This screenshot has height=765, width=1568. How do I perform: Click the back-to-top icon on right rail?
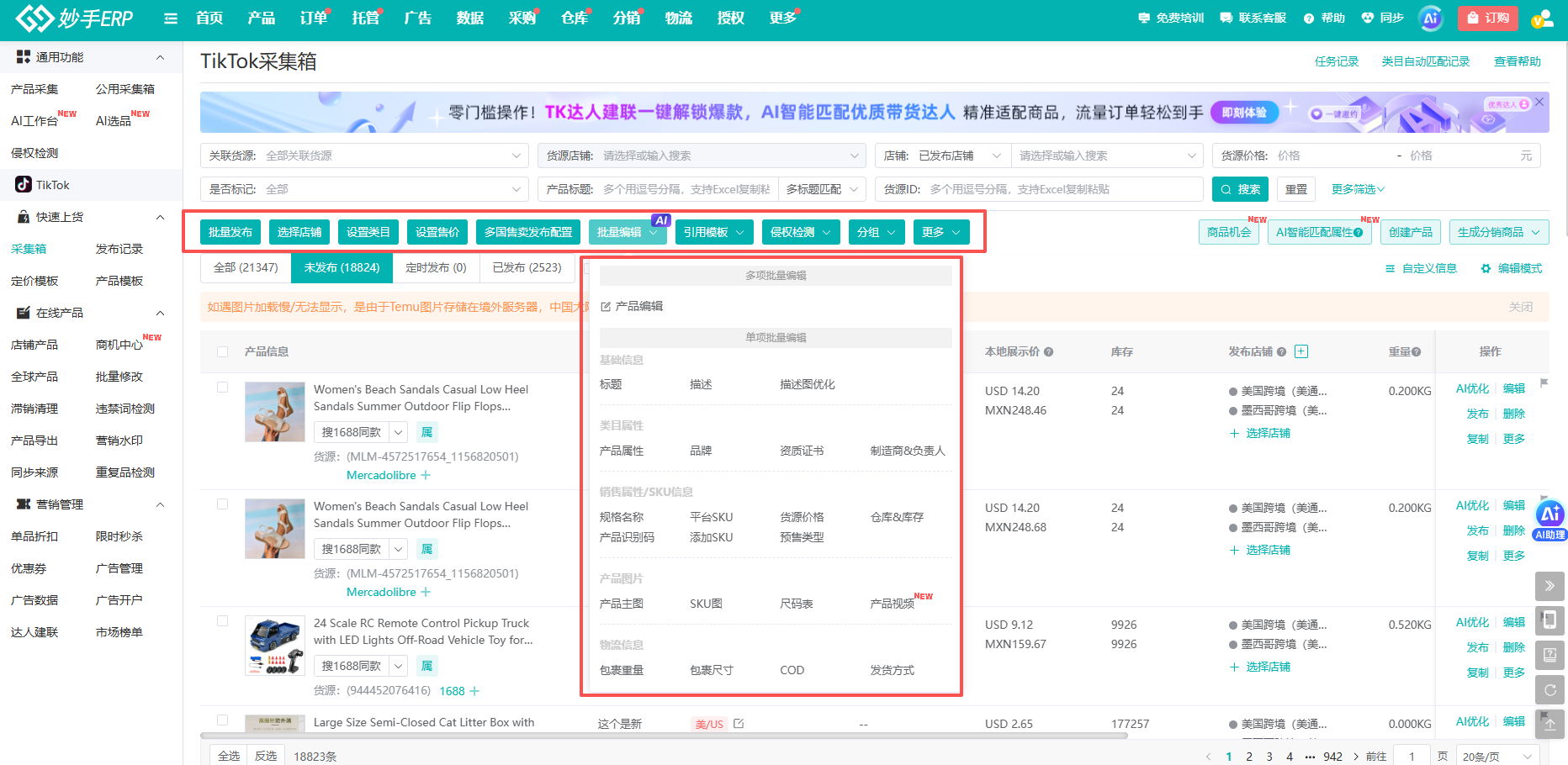click(1549, 725)
